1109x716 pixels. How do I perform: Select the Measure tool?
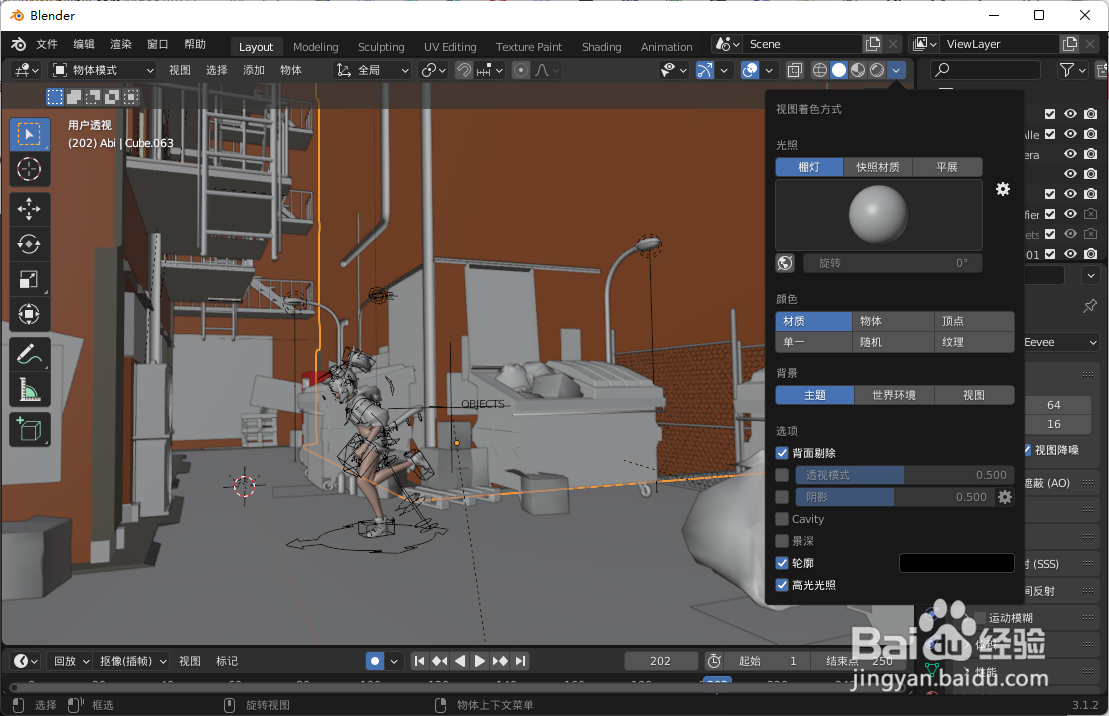tap(29, 389)
